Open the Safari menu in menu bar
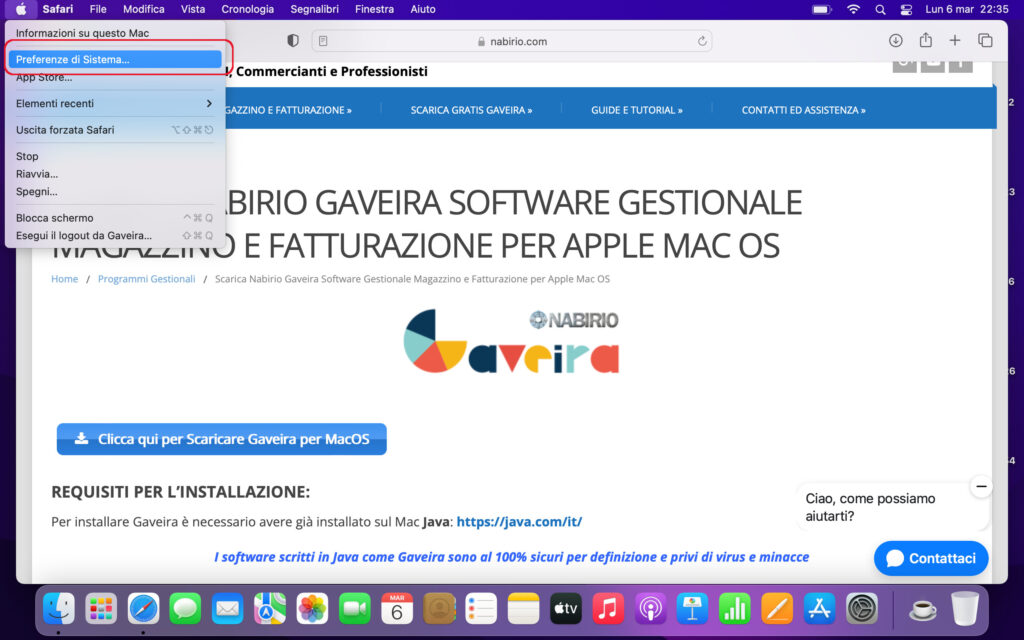 58,9
